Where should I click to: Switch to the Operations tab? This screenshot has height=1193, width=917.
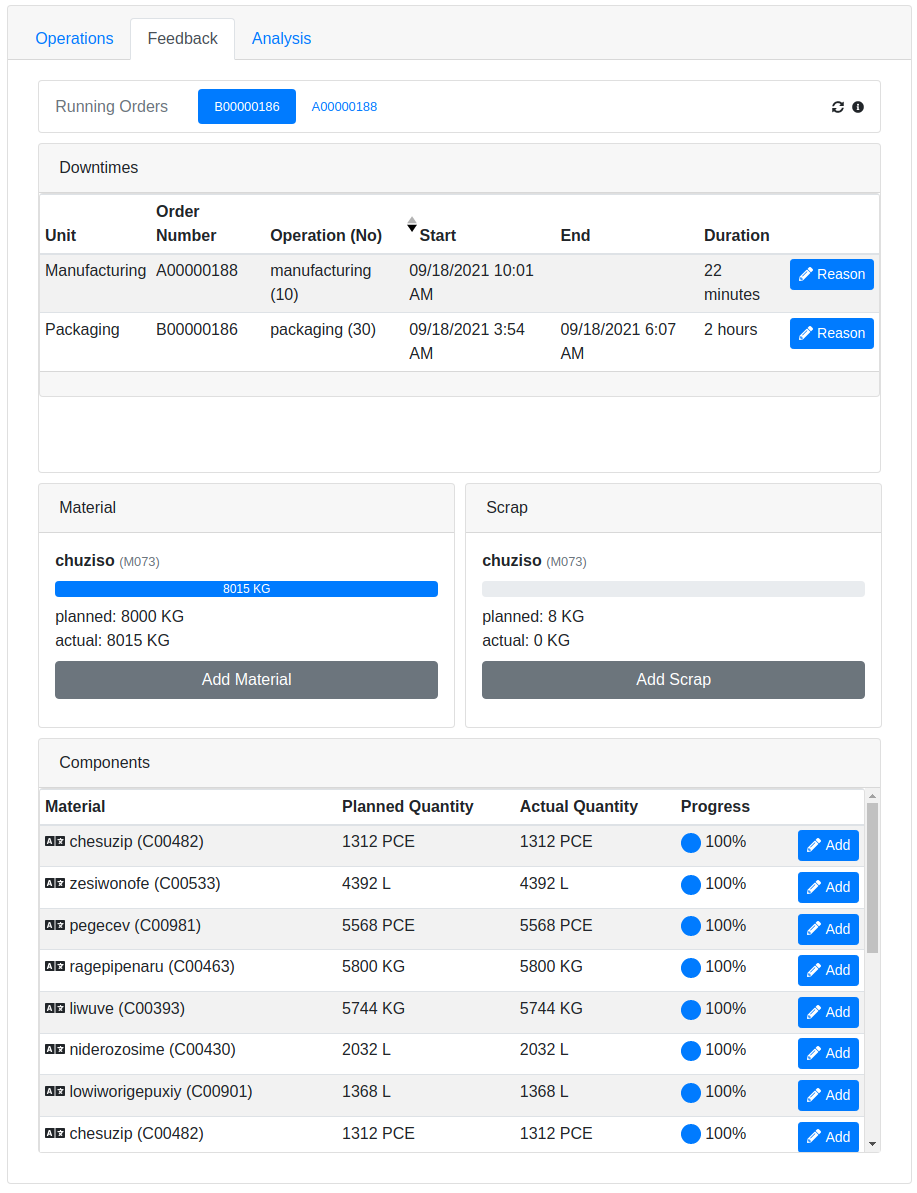(74, 39)
